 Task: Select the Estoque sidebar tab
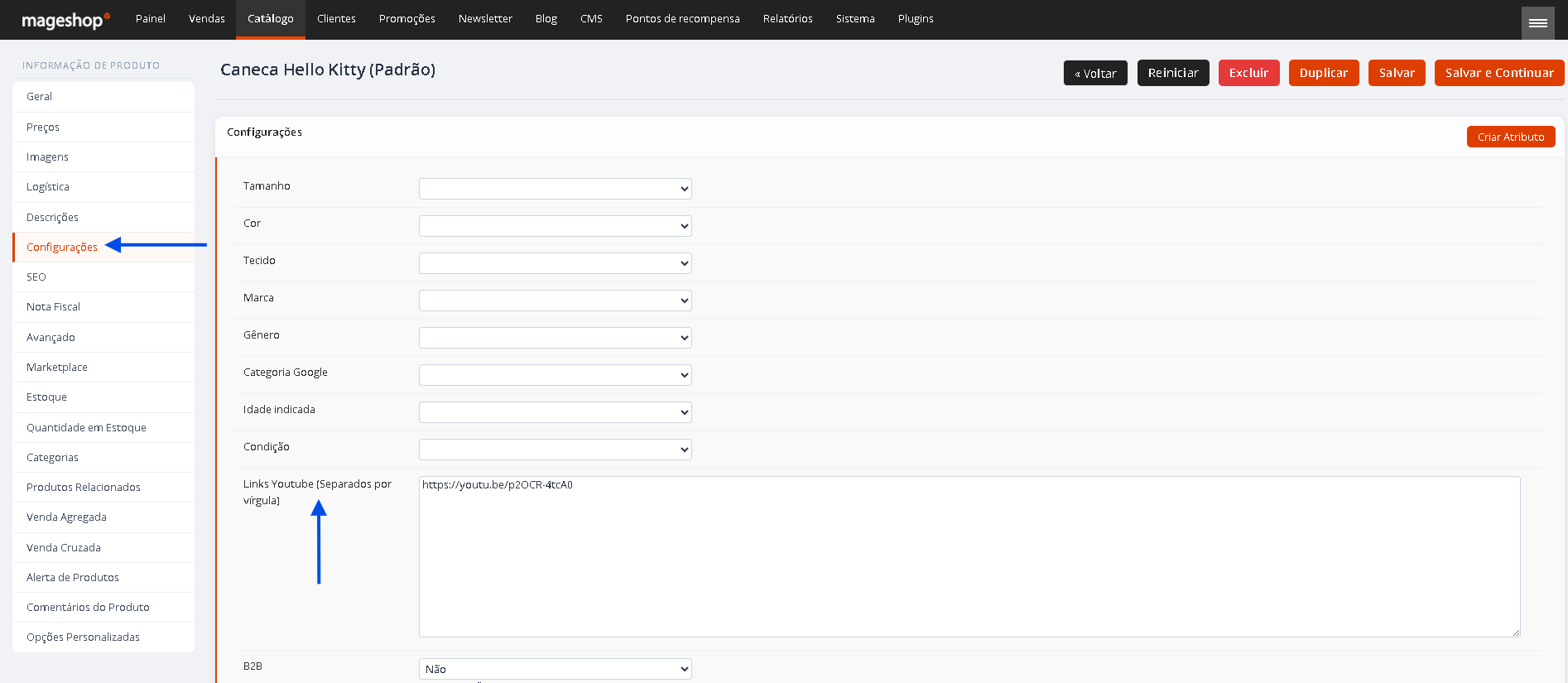103,397
